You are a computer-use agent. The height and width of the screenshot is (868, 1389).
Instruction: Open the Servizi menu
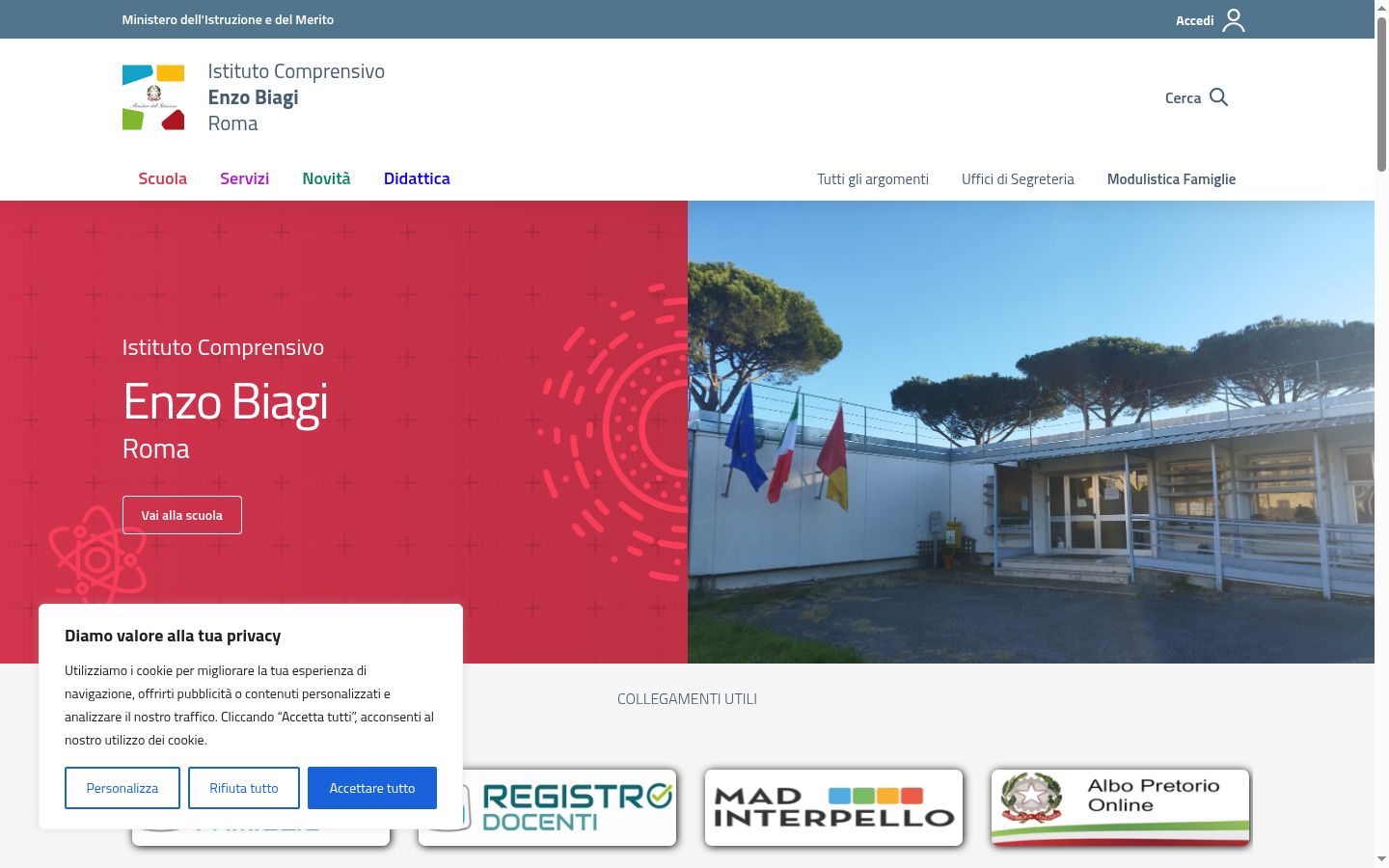pyautogui.click(x=244, y=178)
